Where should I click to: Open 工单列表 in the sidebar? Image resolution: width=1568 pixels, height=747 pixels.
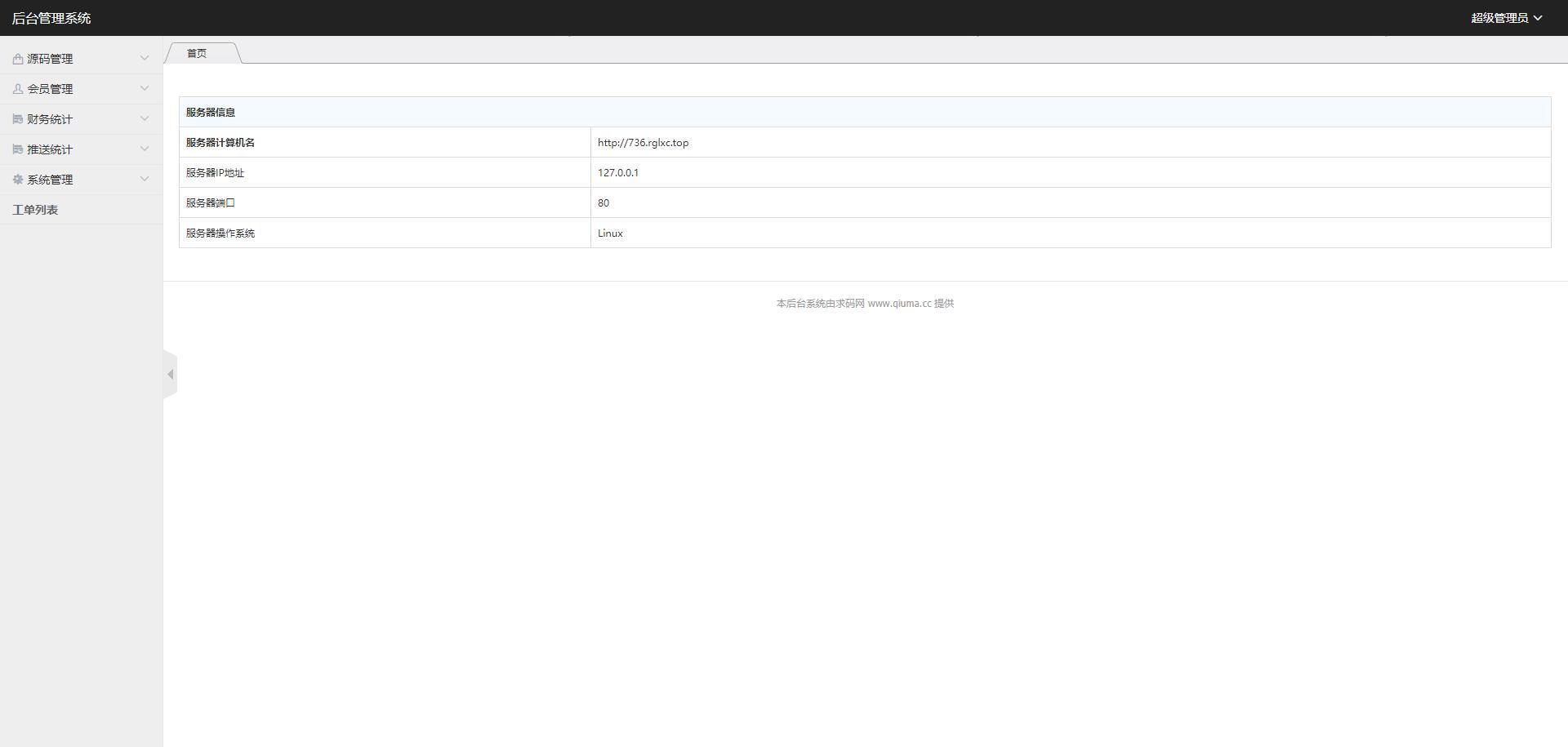coord(35,210)
